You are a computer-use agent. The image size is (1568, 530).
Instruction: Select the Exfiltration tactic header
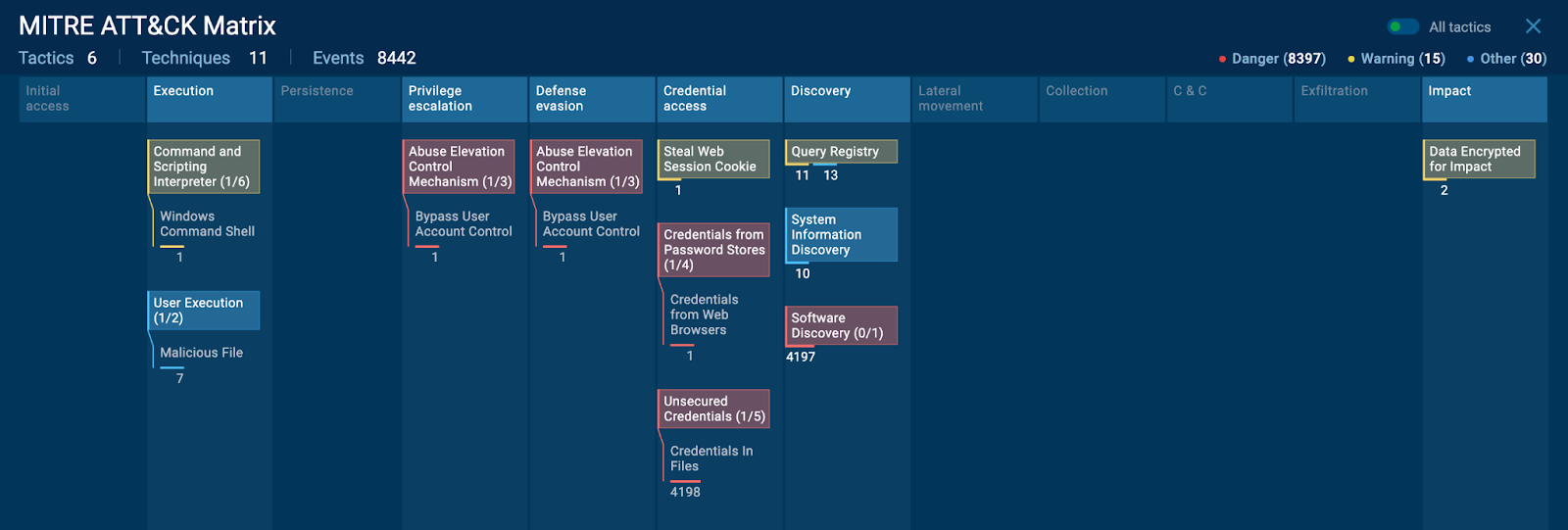coord(1356,99)
